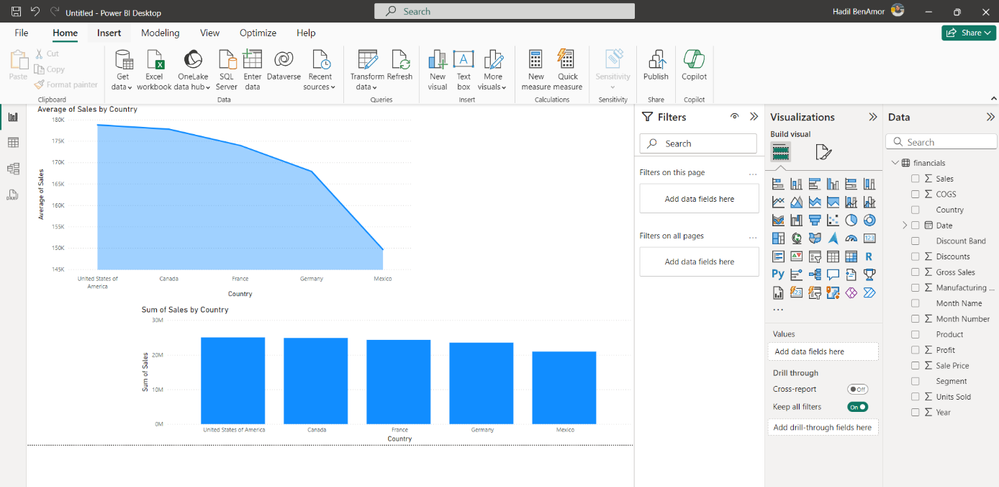Tick the Units Sold checkbox
The height and width of the screenshot is (487, 999).
[x=915, y=396]
